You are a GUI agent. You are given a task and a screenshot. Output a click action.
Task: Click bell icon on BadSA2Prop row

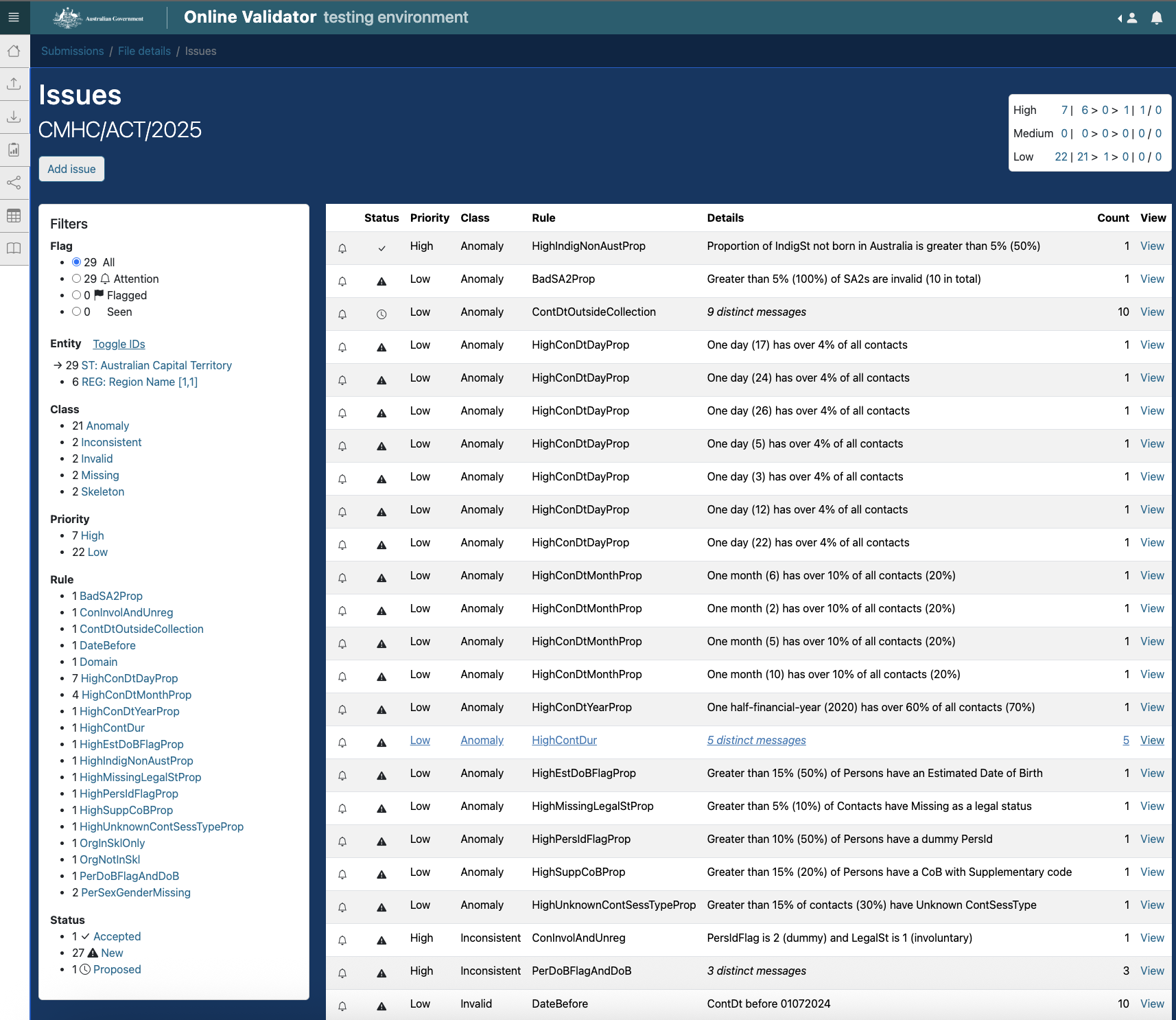pyautogui.click(x=342, y=281)
